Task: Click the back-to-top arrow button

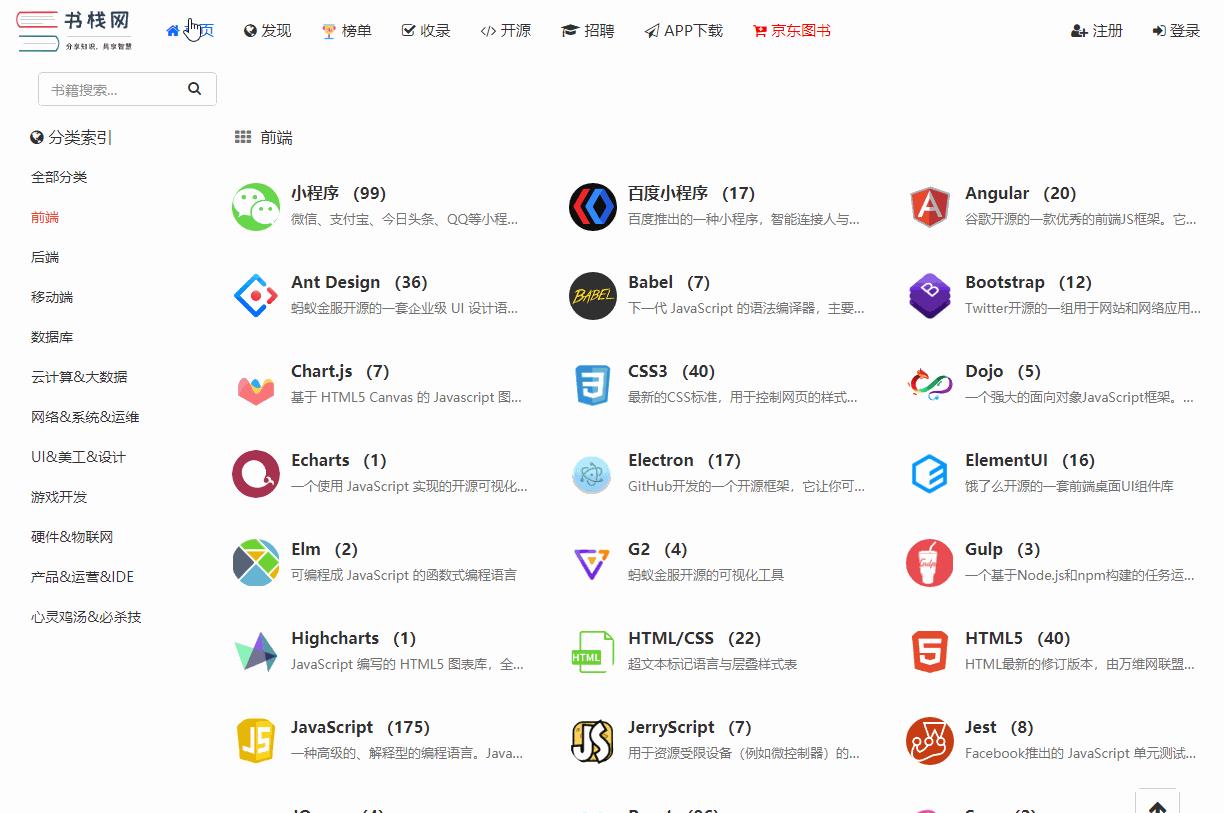Action: coord(1157,803)
